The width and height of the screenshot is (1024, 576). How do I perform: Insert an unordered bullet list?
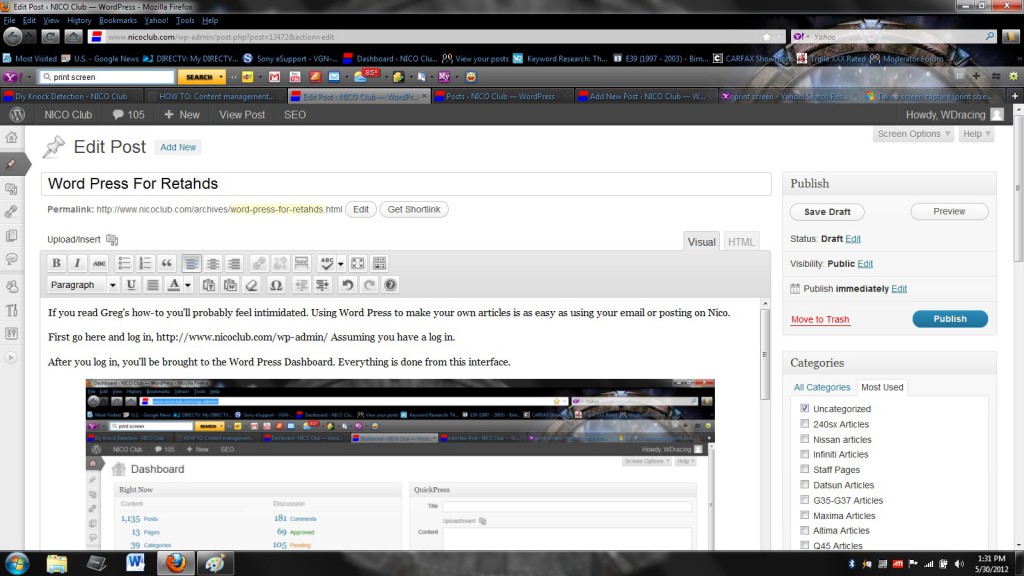coord(123,263)
